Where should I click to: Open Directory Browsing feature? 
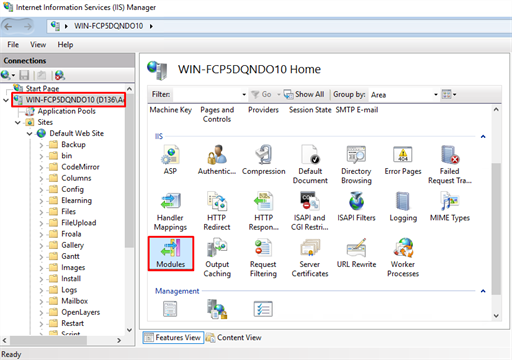pyautogui.click(x=356, y=164)
